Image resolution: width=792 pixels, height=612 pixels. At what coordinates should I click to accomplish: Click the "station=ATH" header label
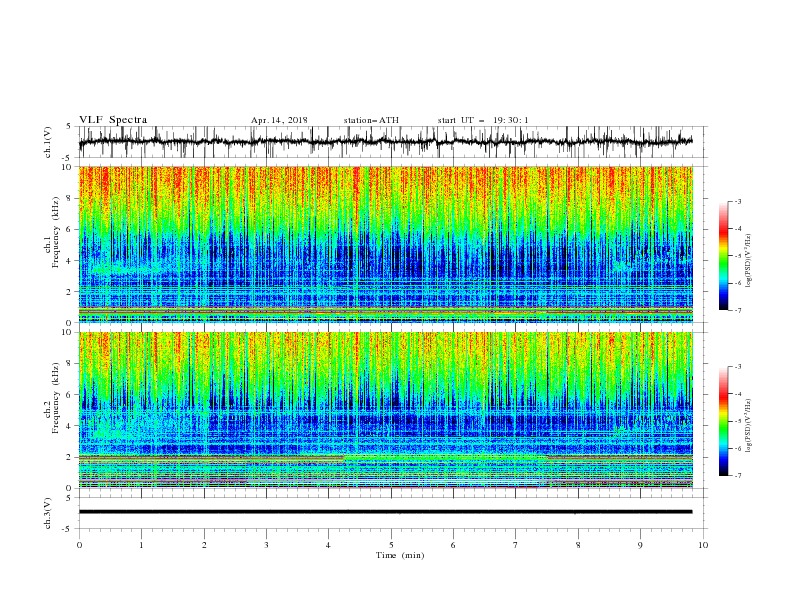click(x=371, y=120)
